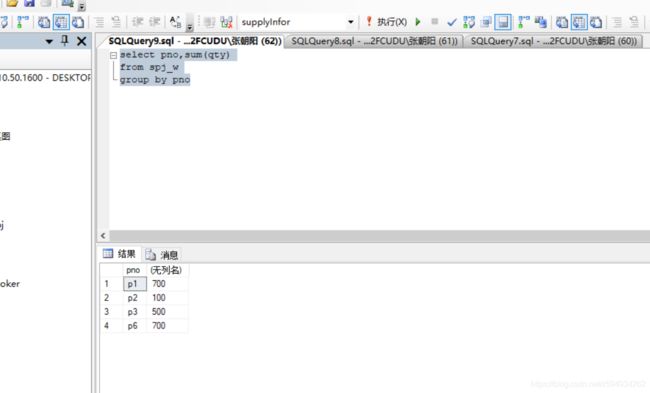Click the Parse checkmark icon

point(452,22)
